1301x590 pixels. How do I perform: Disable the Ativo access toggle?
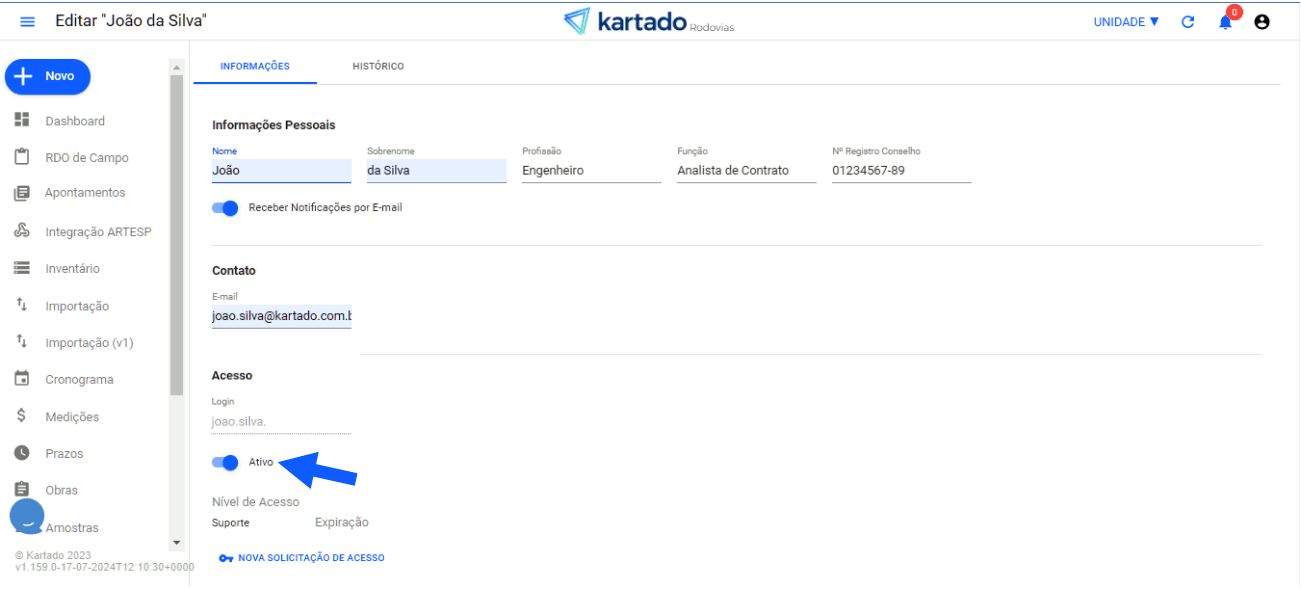(225, 462)
